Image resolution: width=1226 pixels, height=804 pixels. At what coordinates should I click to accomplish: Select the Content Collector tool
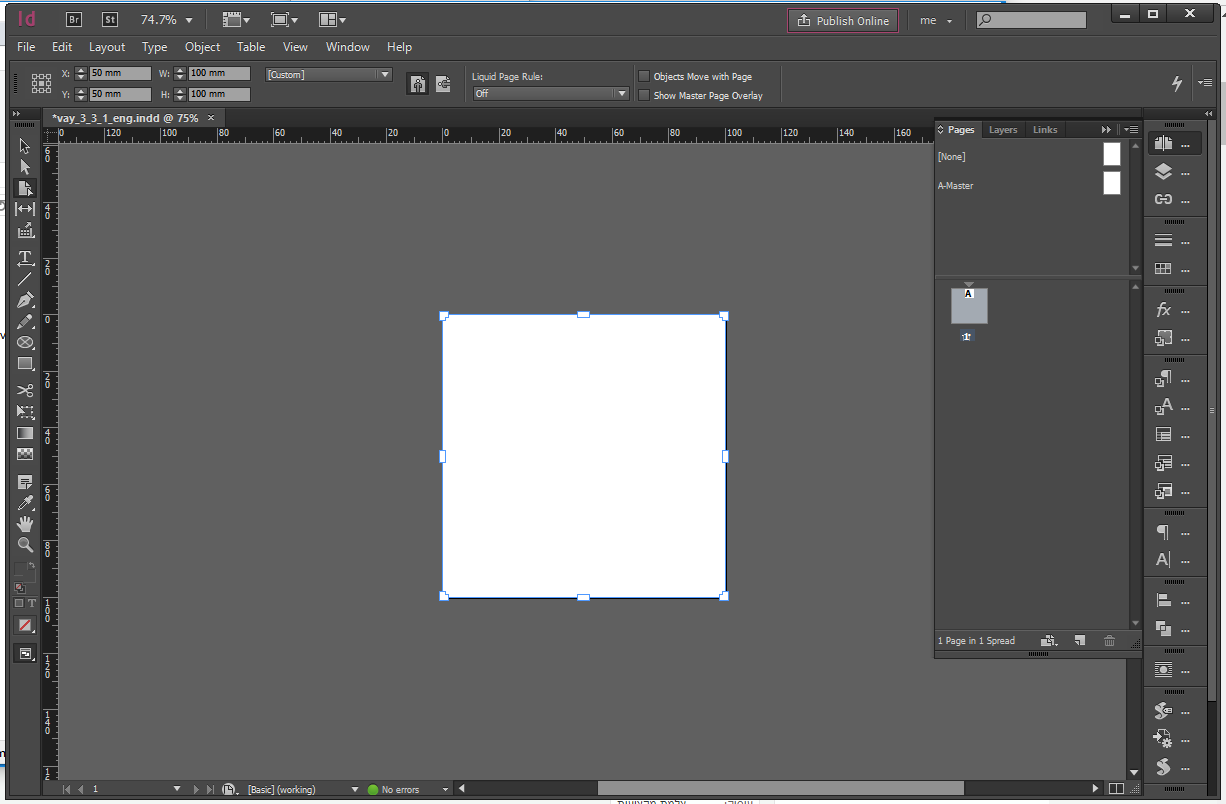pos(25,230)
